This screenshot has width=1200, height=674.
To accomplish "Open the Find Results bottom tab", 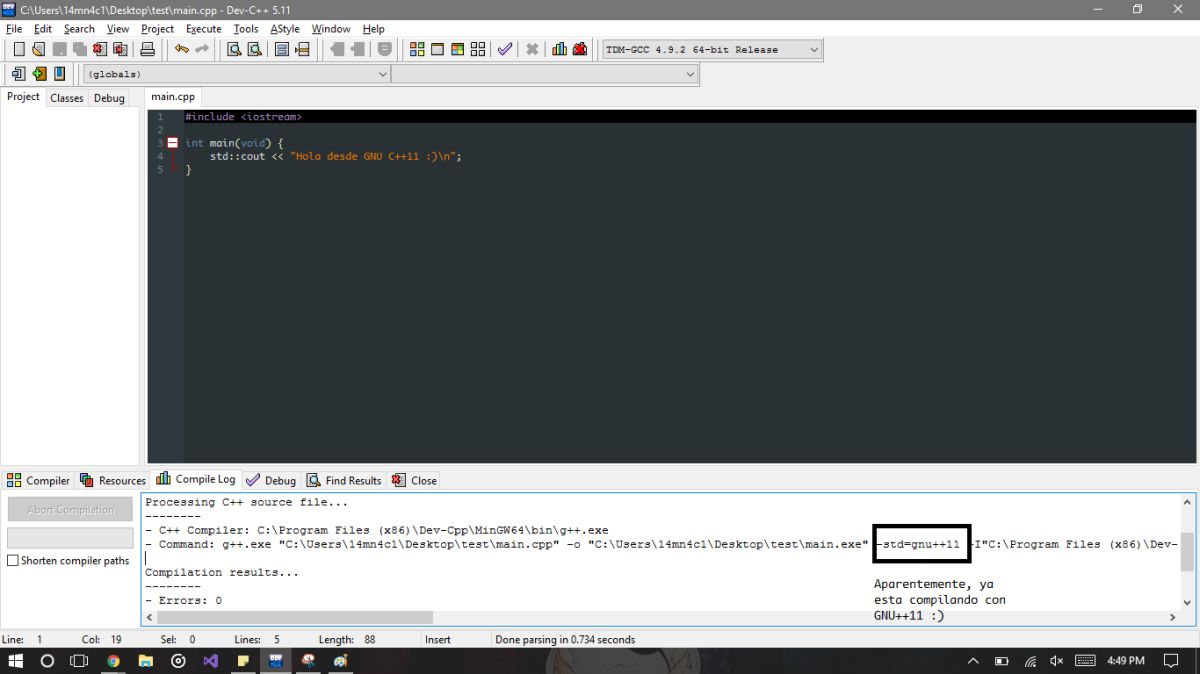I will pyautogui.click(x=344, y=481).
